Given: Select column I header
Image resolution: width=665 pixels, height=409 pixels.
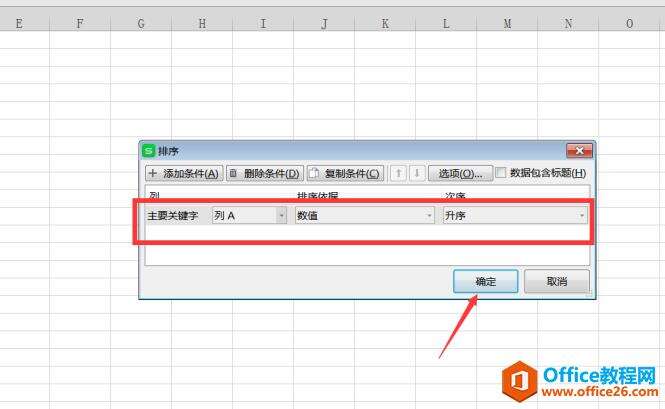Looking at the screenshot, I should tap(263, 24).
